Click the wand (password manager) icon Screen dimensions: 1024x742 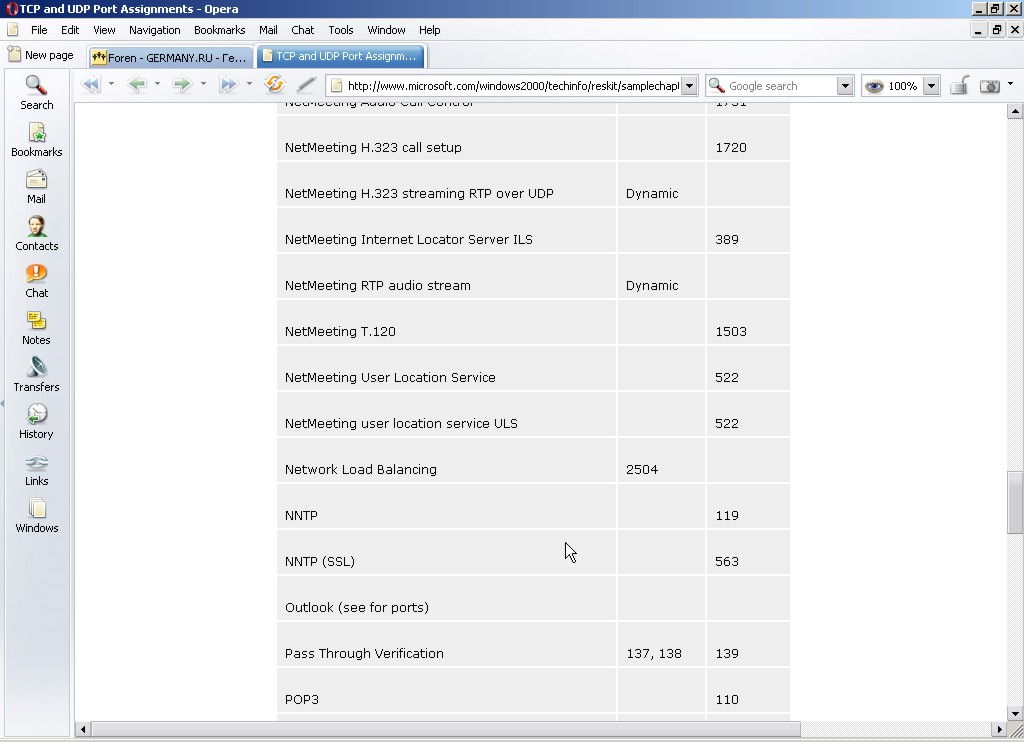coord(306,84)
